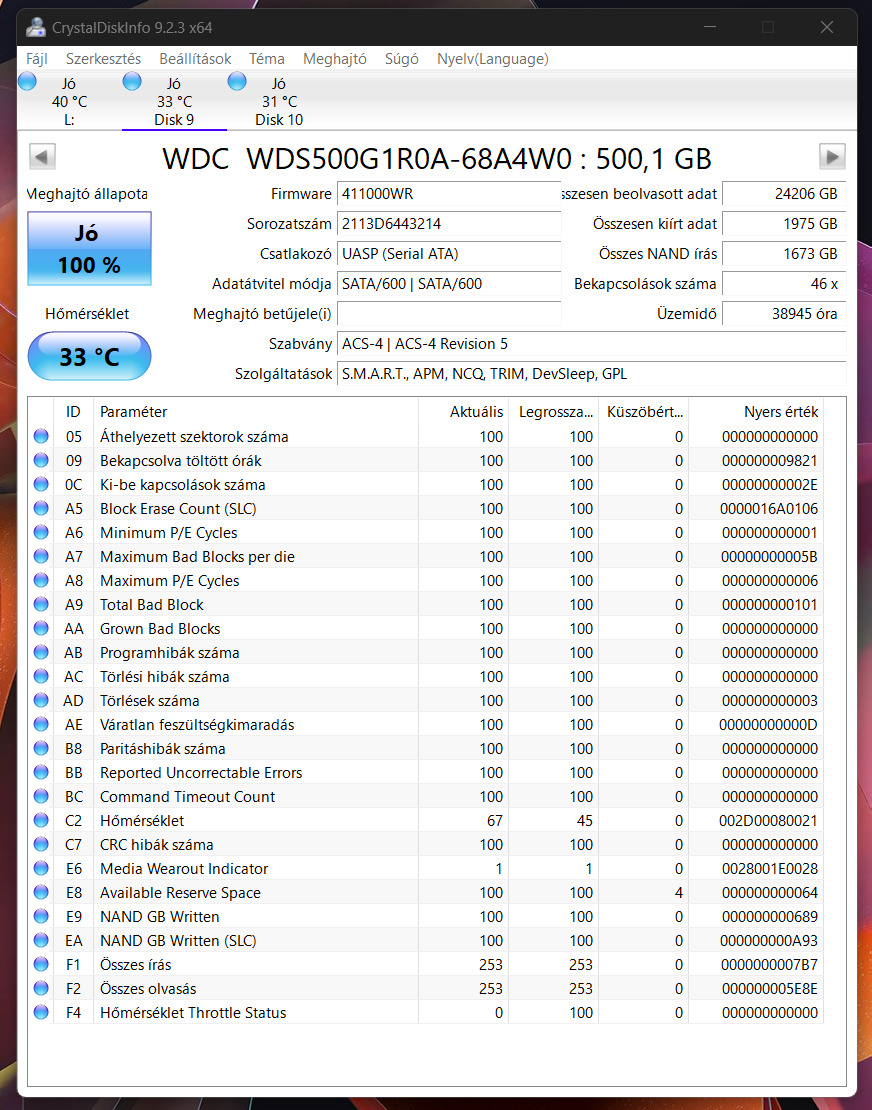Select the health indicator circle for Disk 9

pyautogui.click(x=132, y=81)
